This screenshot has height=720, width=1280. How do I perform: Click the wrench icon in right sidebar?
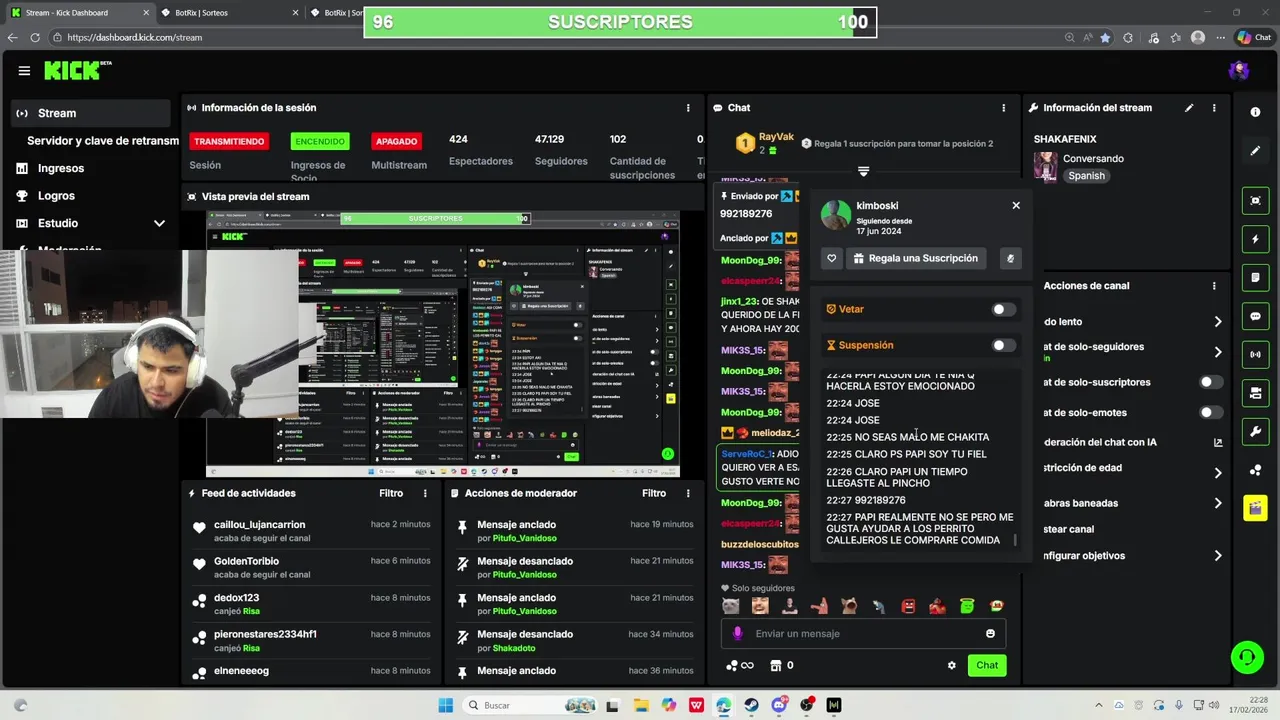[1255, 432]
